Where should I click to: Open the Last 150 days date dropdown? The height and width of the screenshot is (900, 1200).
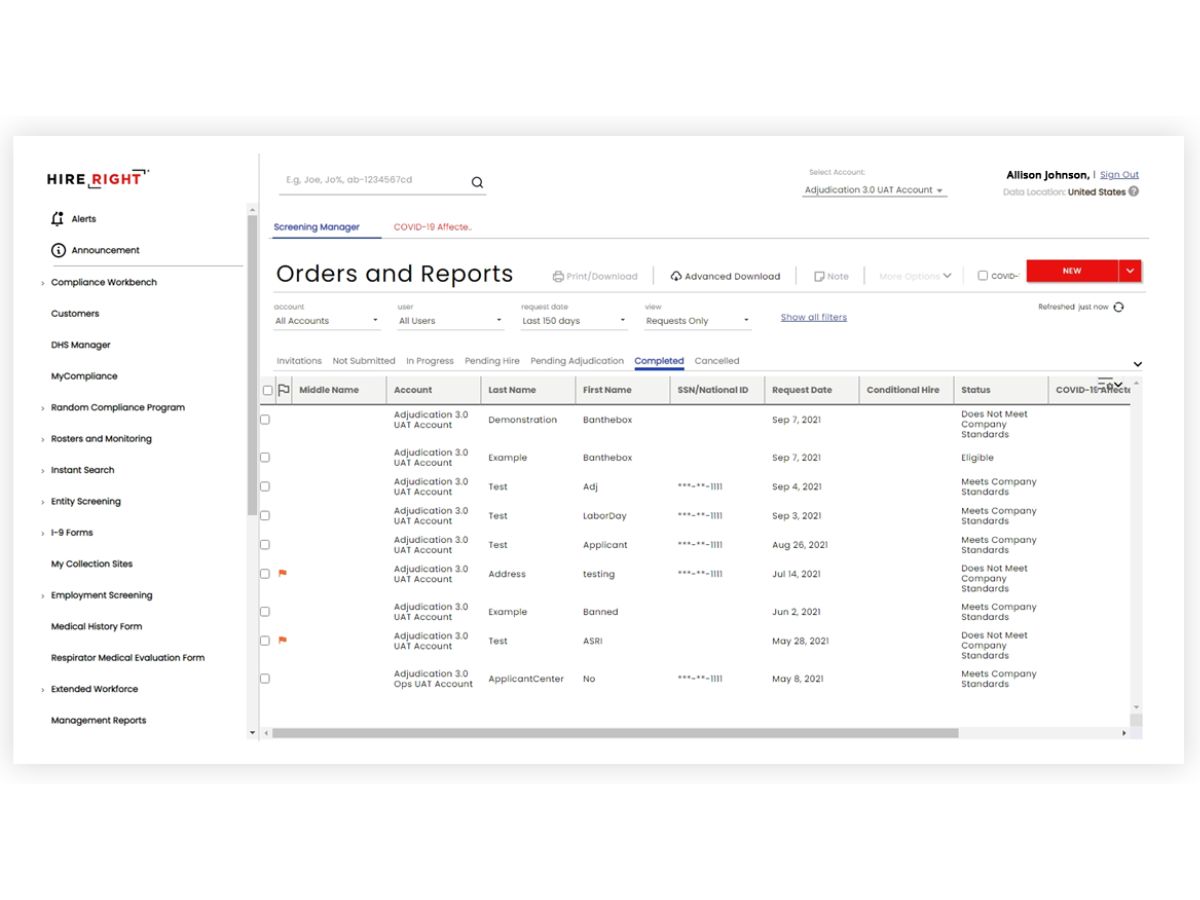click(574, 321)
